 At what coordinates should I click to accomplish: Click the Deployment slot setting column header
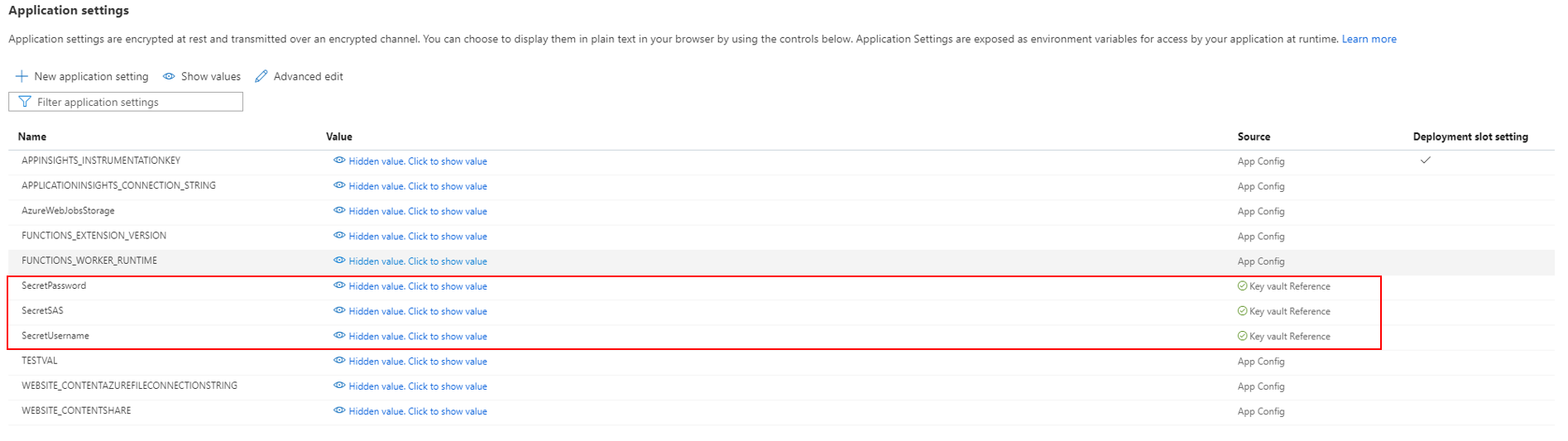(1470, 137)
